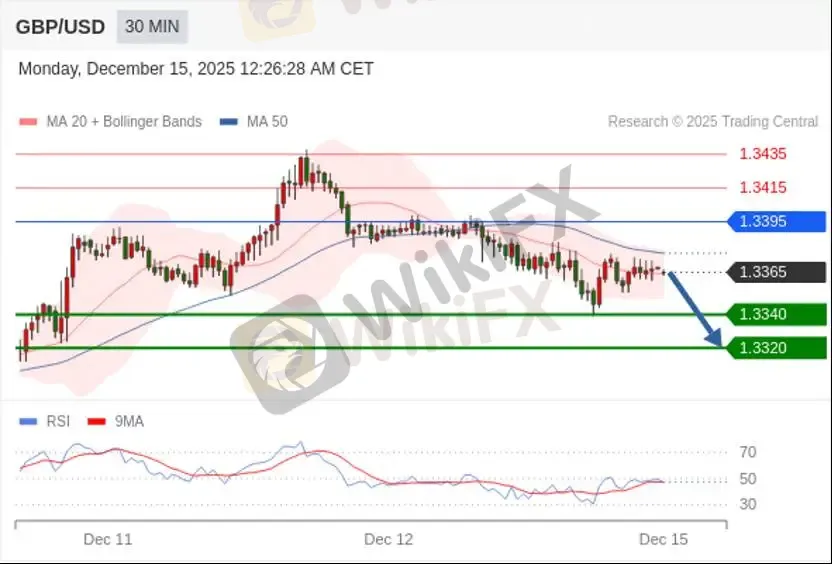Click the 1.3435 resistance level label
Viewport: 832px width, 564px height.
coord(763,154)
